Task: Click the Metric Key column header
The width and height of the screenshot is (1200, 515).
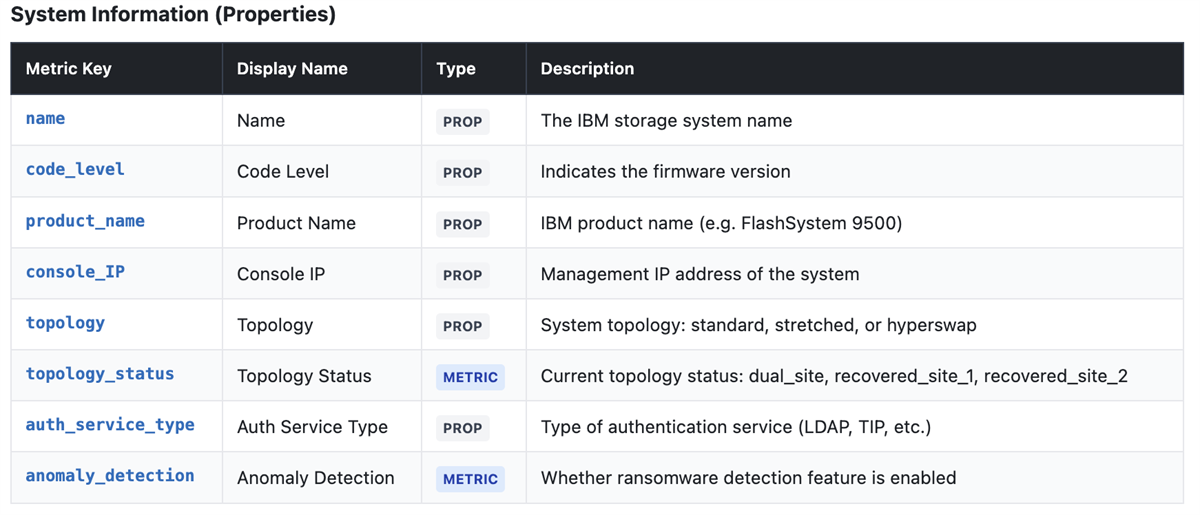Action: coord(69,69)
